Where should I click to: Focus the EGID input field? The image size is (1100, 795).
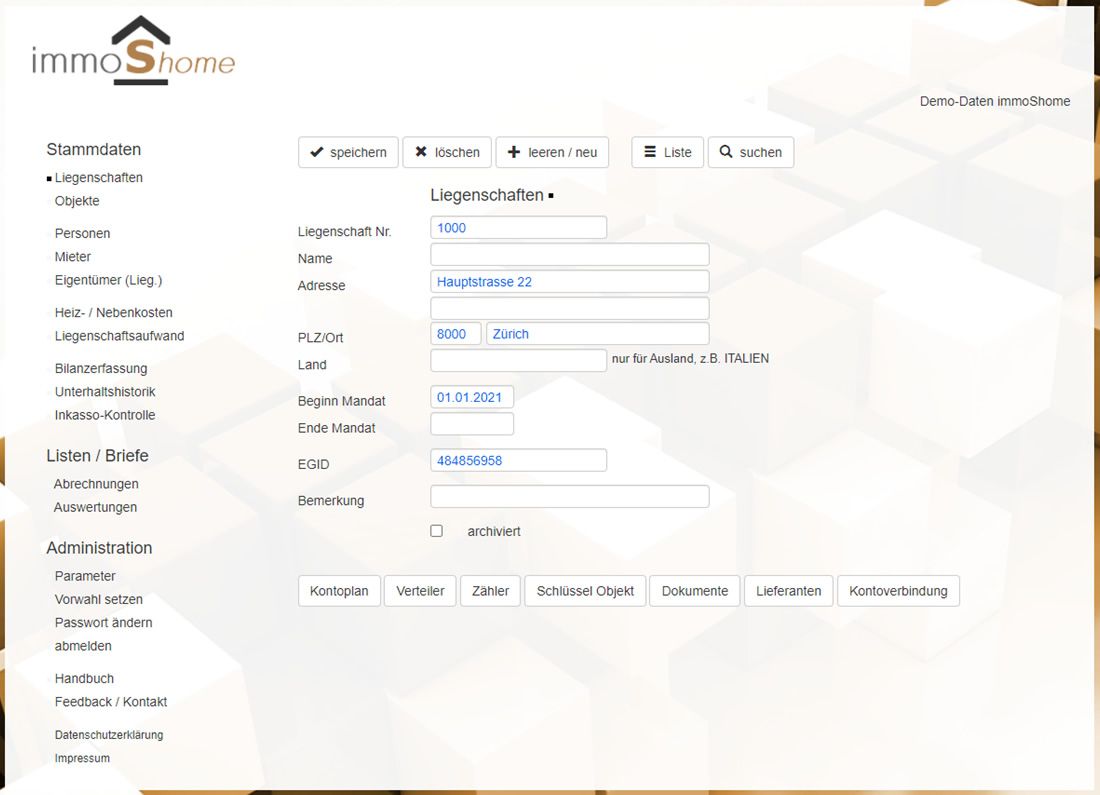pos(518,460)
